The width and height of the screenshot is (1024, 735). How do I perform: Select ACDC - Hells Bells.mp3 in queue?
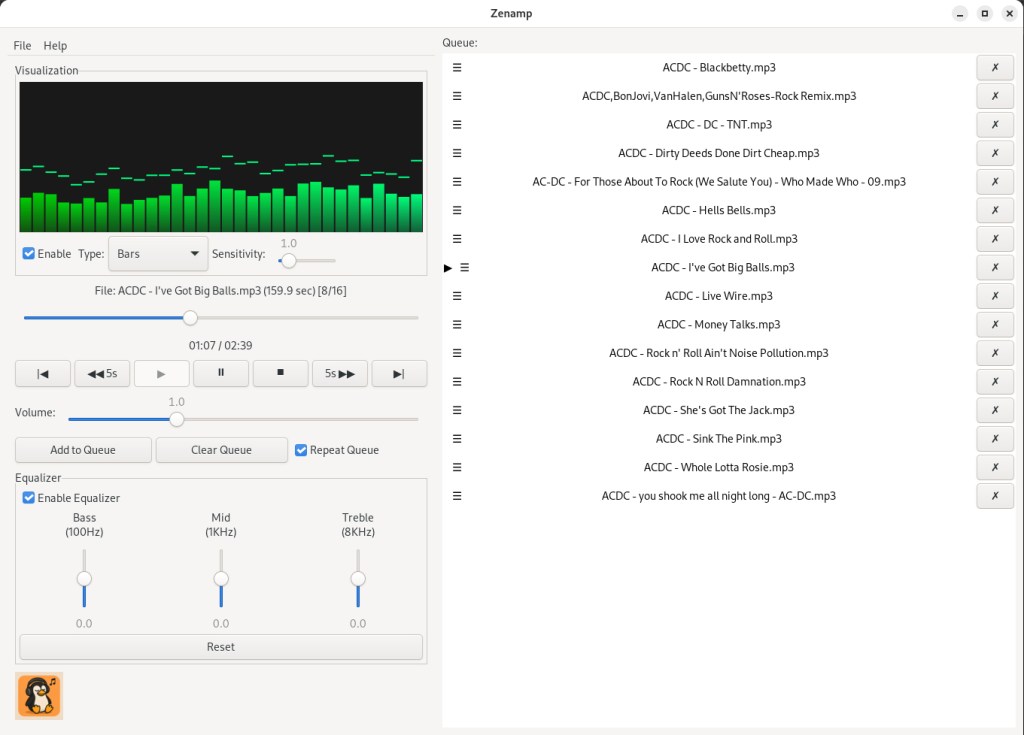click(x=719, y=210)
